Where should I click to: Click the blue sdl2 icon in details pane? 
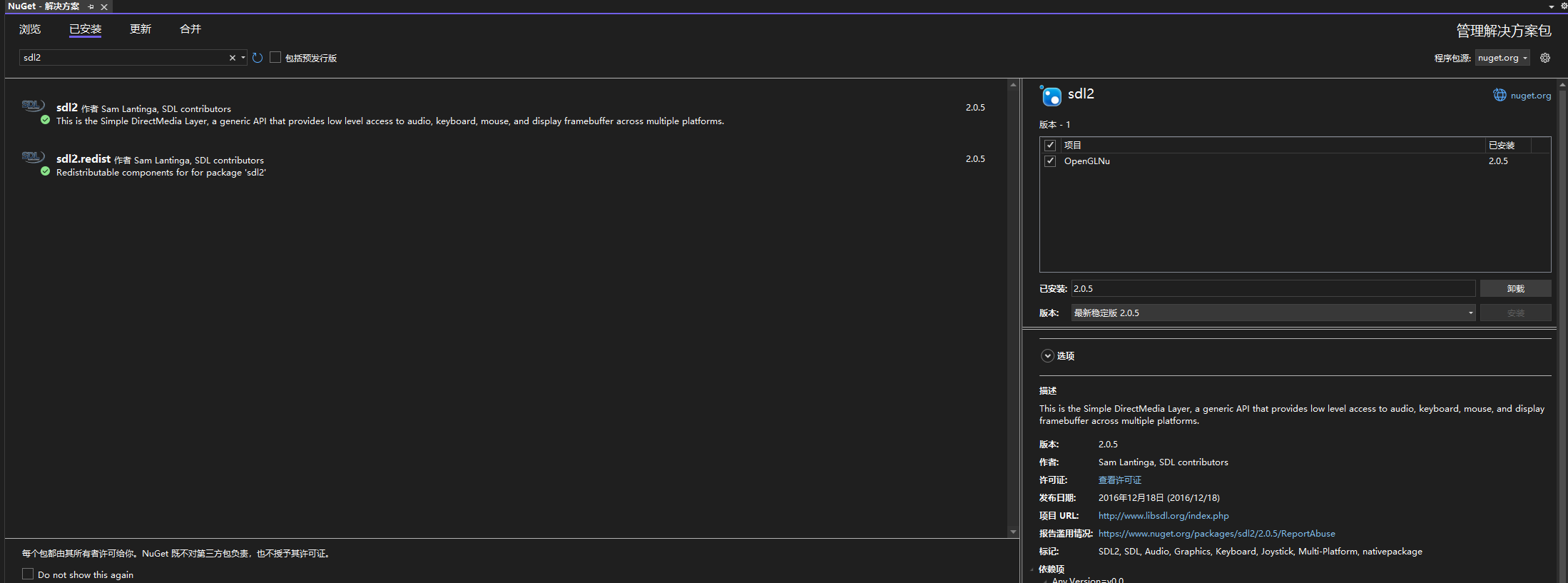point(1051,95)
